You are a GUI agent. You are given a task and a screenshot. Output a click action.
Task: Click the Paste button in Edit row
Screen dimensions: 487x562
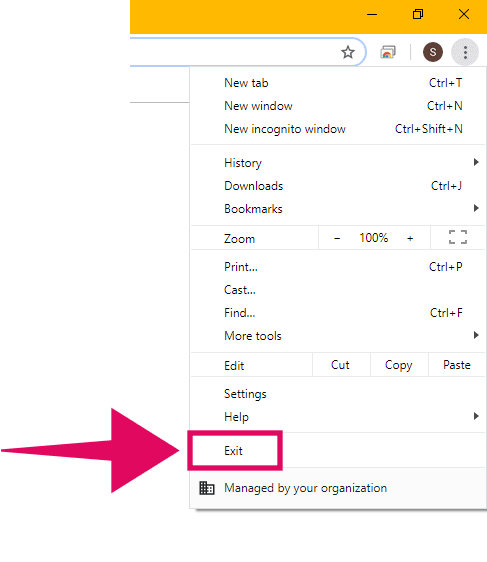click(457, 365)
